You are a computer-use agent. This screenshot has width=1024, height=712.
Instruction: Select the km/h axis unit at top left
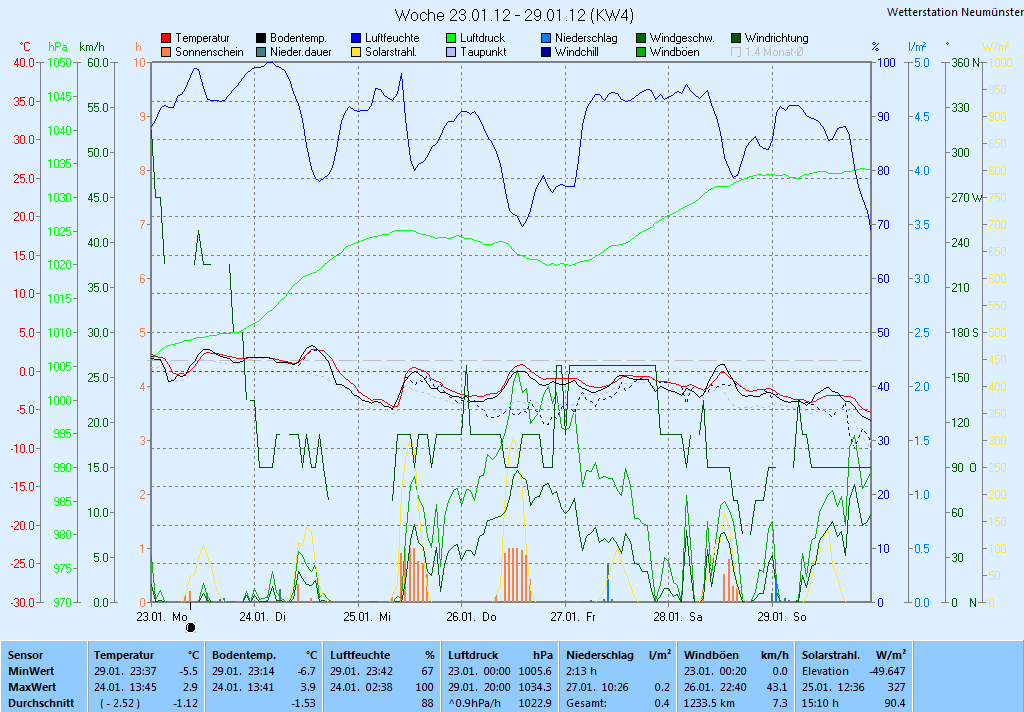92,47
